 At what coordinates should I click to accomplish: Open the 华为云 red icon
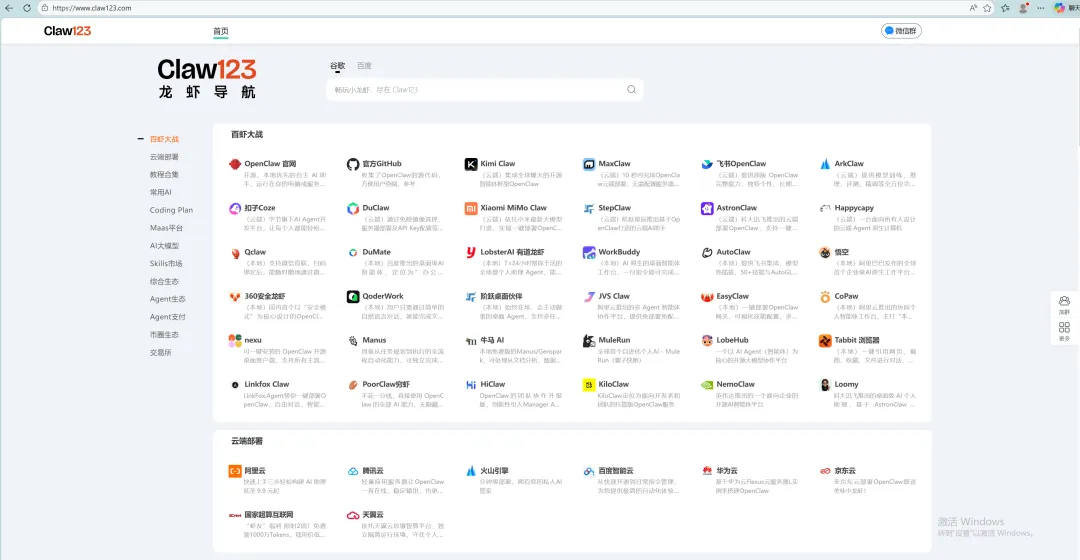[707, 471]
